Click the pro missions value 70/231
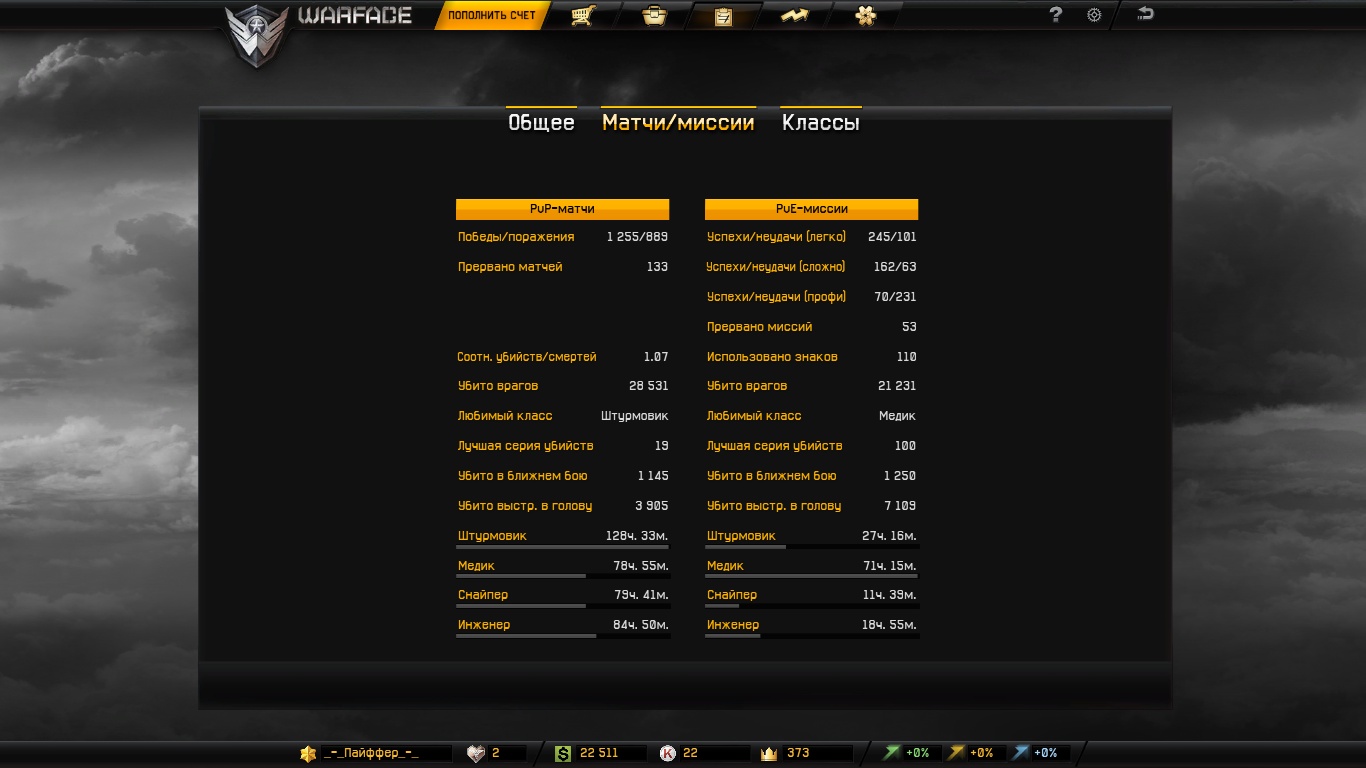This screenshot has width=1366, height=768. pos(895,297)
